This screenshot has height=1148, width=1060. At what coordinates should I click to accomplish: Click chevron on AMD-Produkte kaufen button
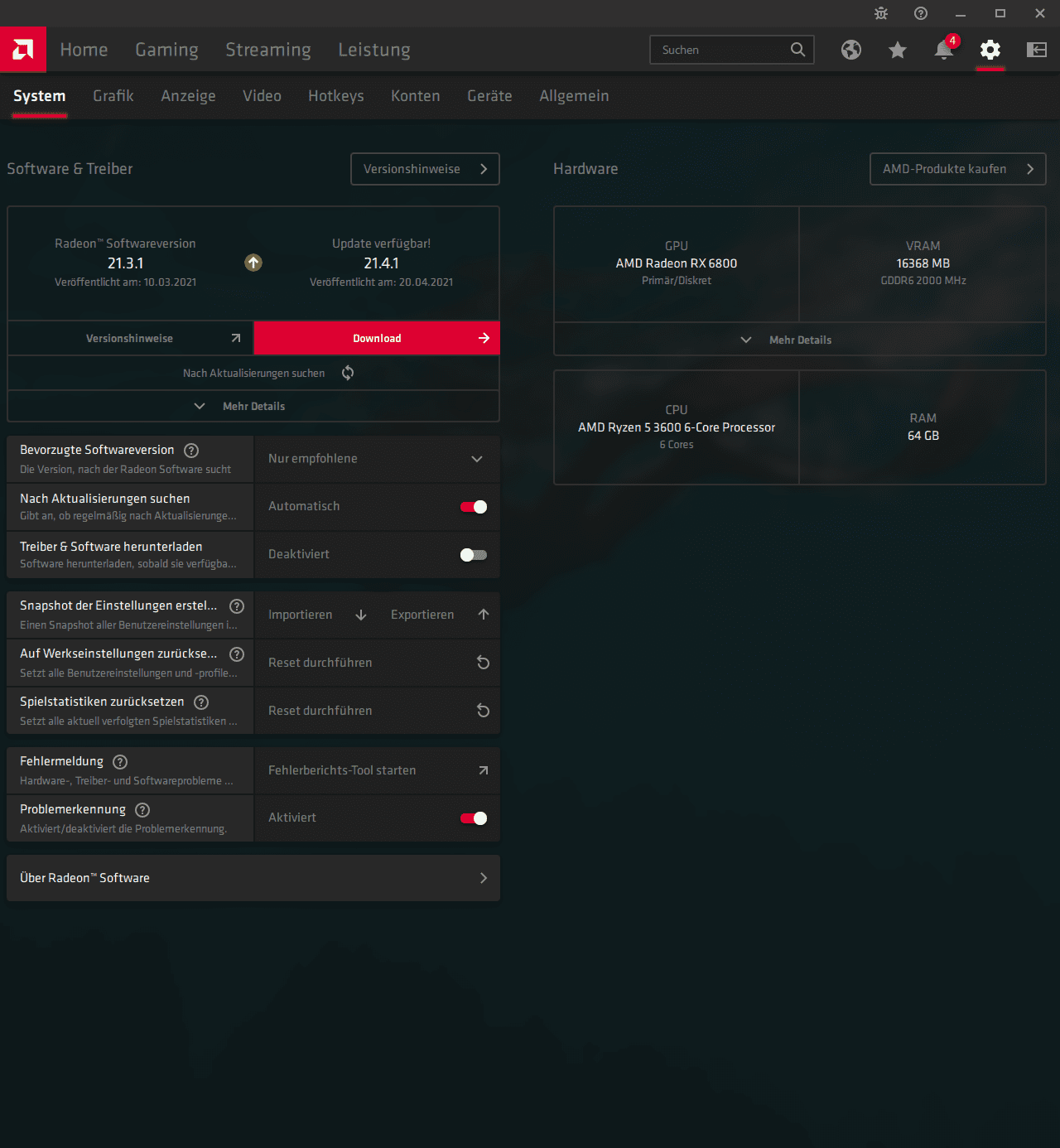coord(1030,169)
